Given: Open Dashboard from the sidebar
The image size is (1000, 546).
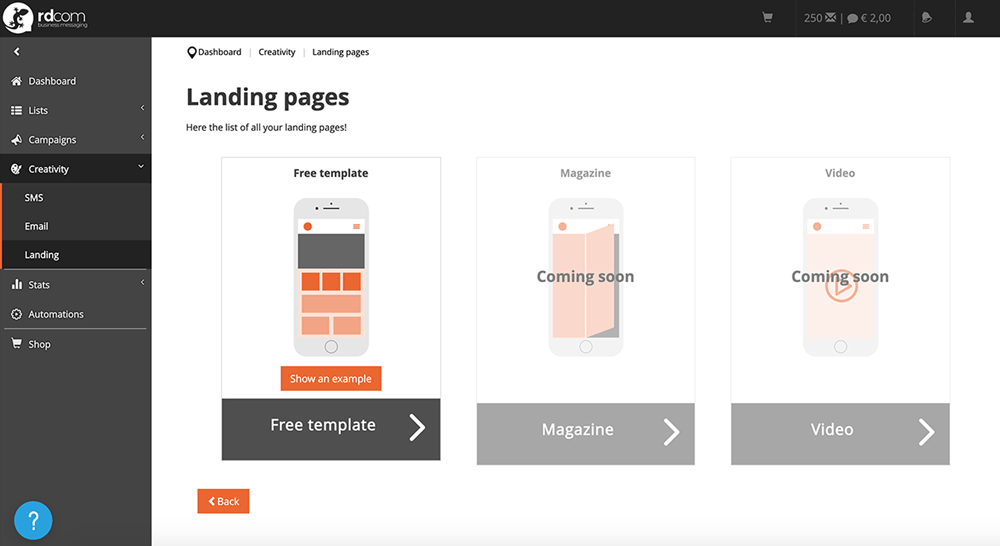Looking at the screenshot, I should (x=52, y=81).
